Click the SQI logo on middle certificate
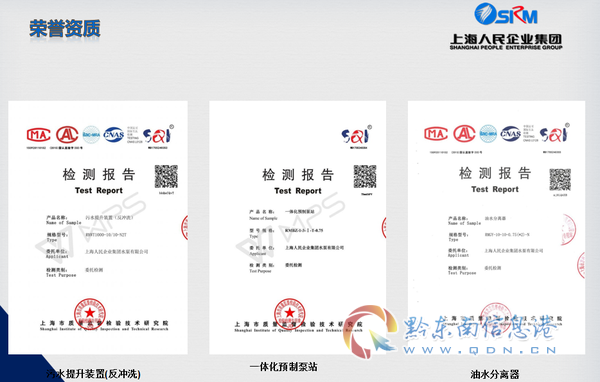The width and height of the screenshot is (600, 382). click(356, 135)
